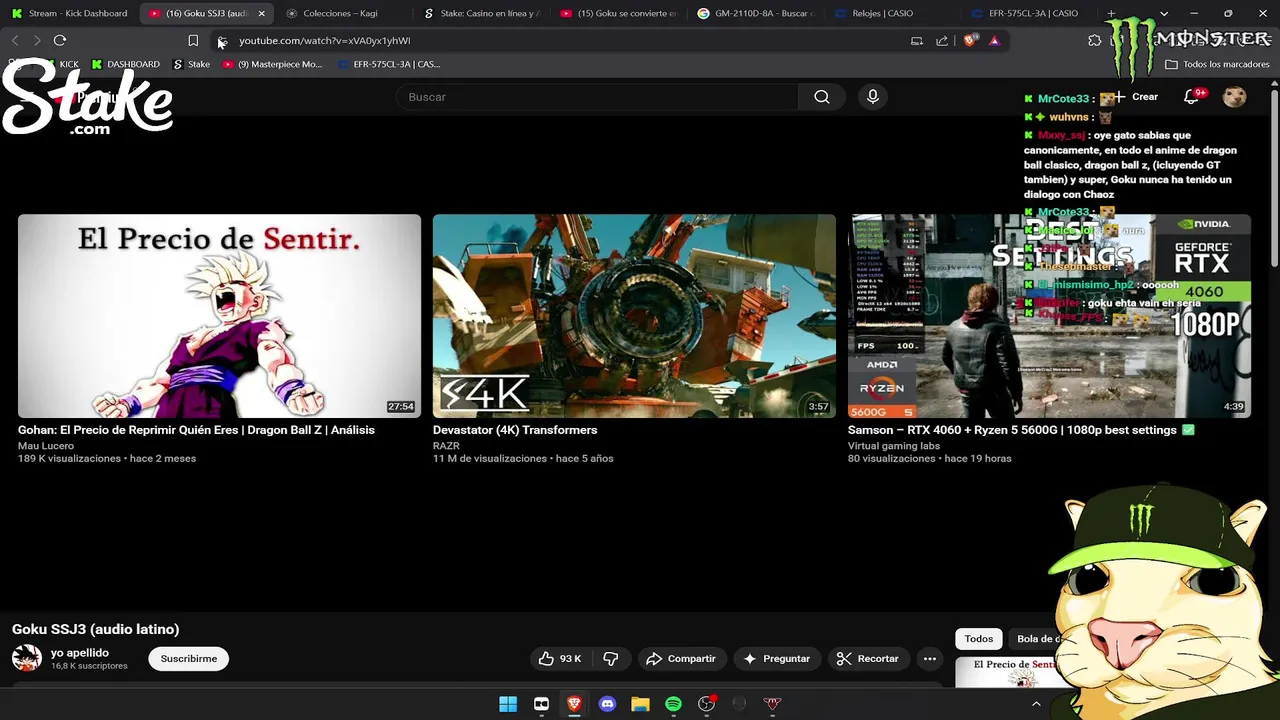The height and width of the screenshot is (720, 1280).
Task: Click the Crear button
Action: (x=1135, y=97)
